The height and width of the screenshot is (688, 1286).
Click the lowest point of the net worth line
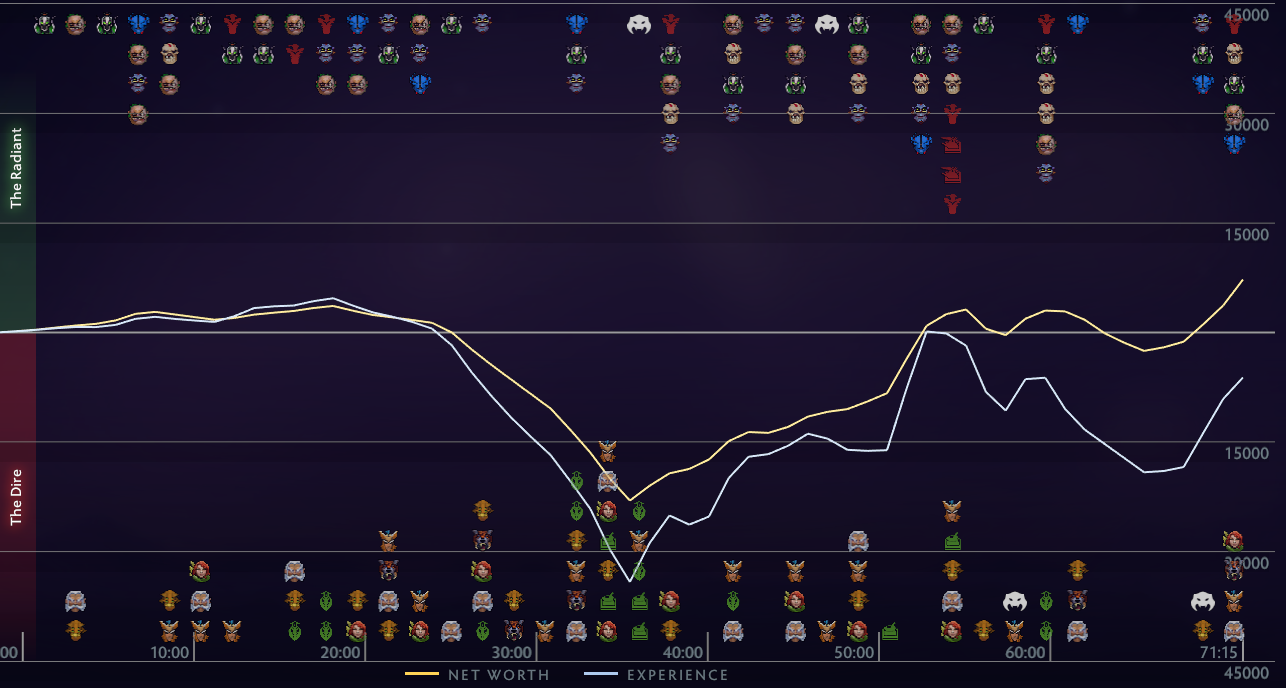[x=629, y=500]
